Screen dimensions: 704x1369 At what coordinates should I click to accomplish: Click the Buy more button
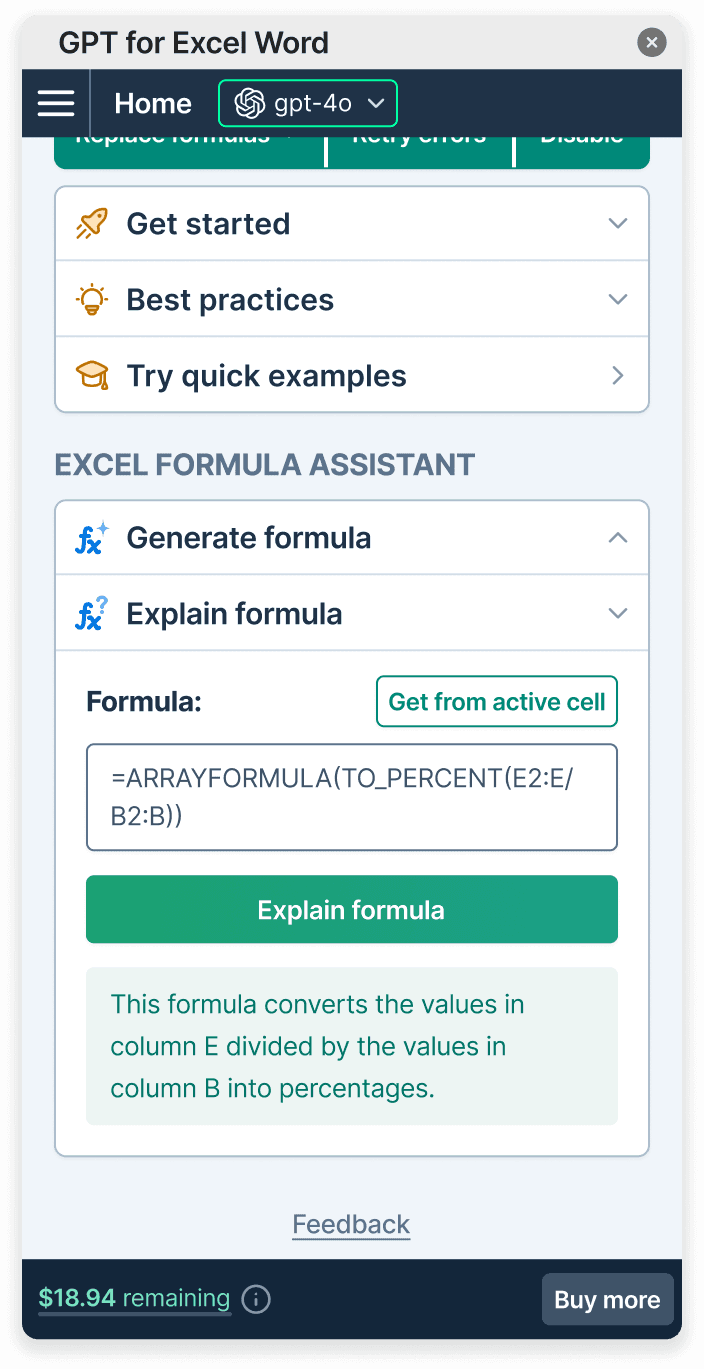[607, 1299]
